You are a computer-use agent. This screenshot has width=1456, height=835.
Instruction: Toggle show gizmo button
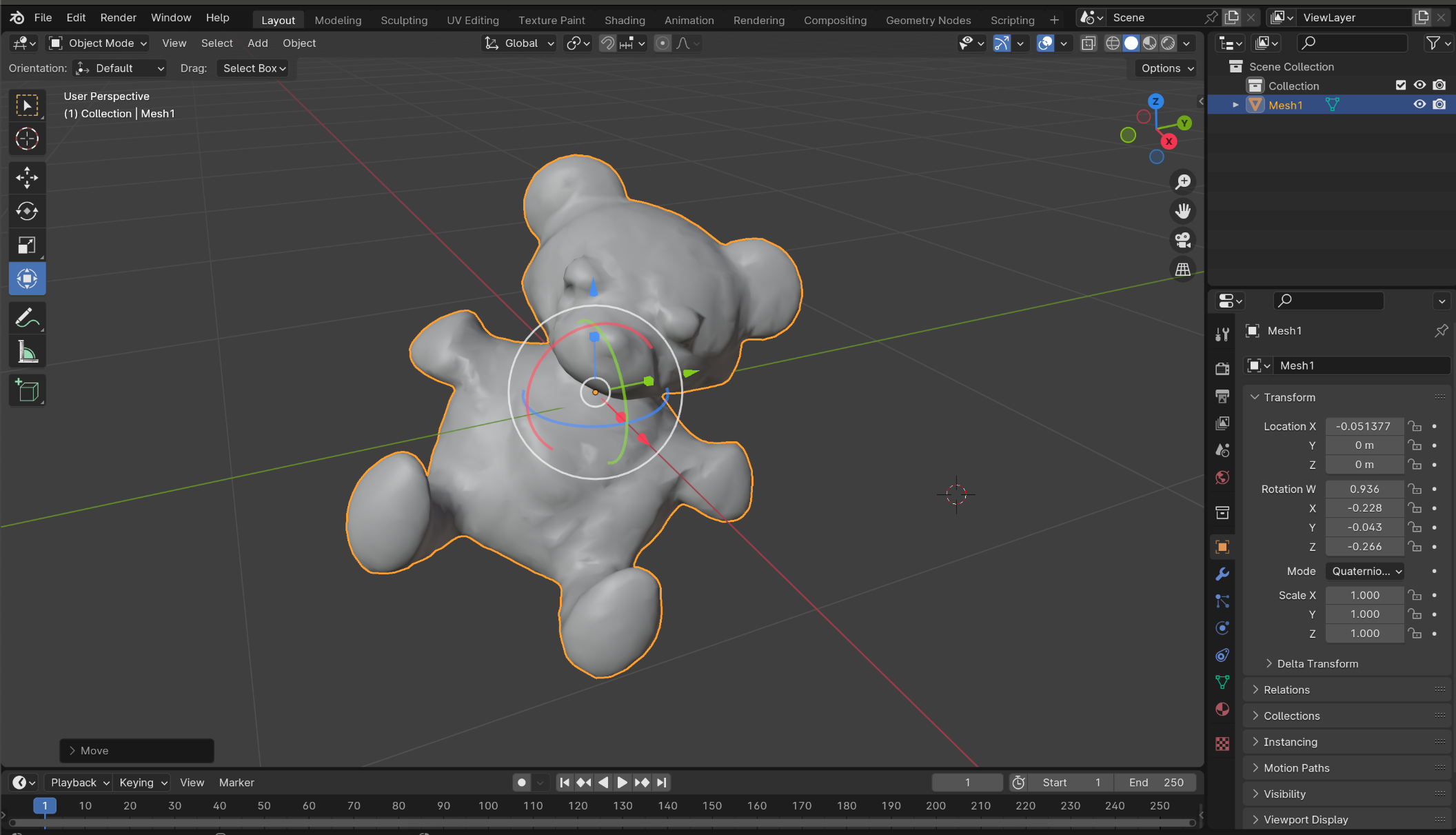click(1002, 43)
